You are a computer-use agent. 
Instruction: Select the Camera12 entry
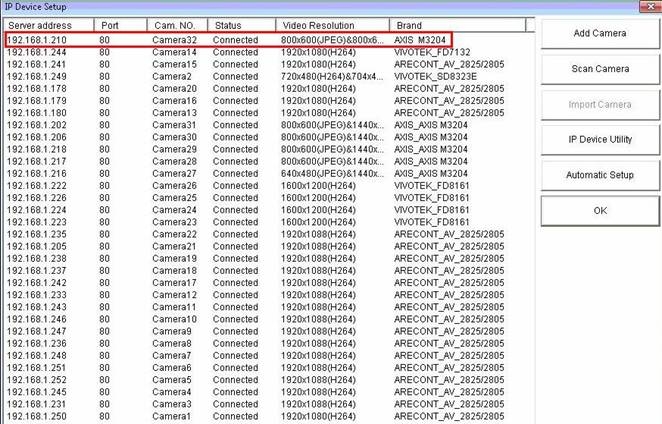click(174, 295)
